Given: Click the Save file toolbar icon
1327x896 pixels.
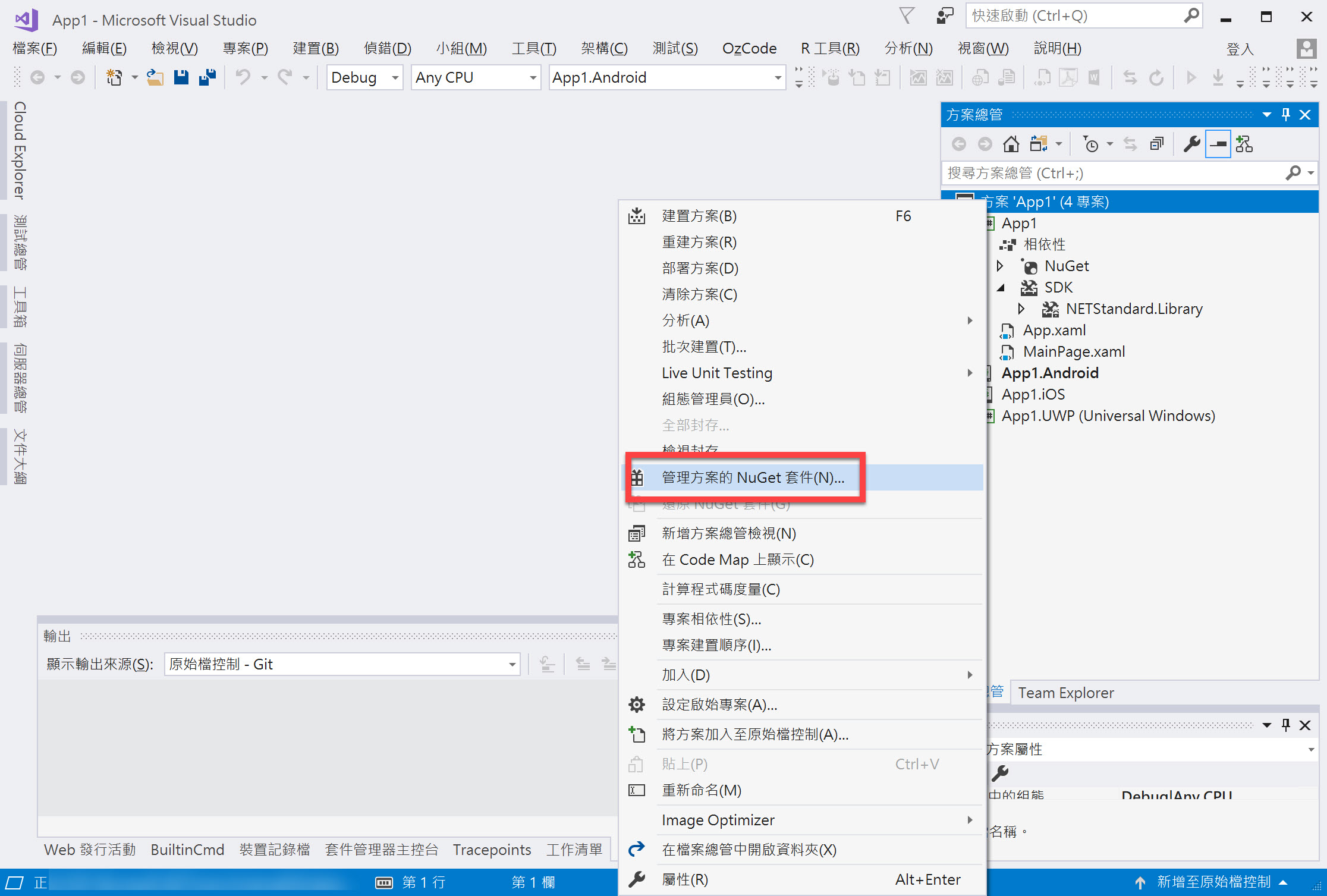Looking at the screenshot, I should 181,77.
